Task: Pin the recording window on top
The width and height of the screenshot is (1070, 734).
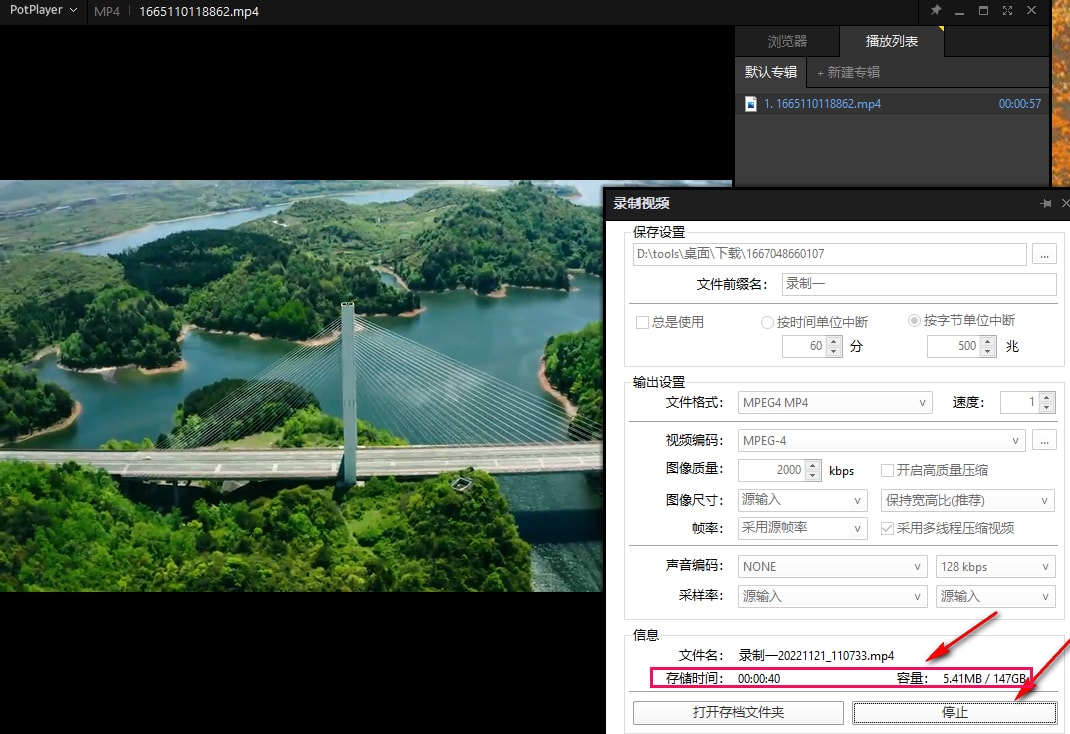Action: coord(1046,203)
